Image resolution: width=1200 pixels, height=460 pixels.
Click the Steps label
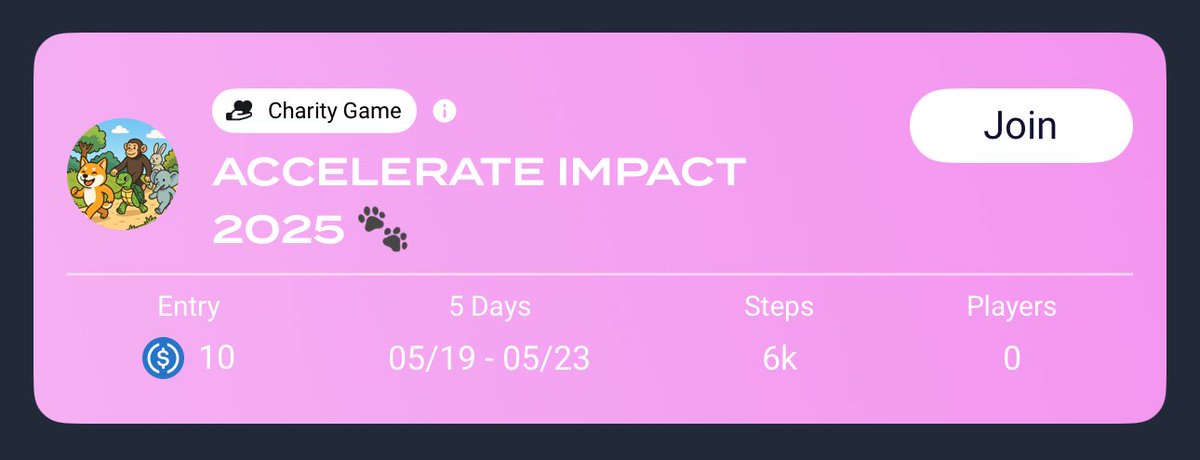coord(779,306)
